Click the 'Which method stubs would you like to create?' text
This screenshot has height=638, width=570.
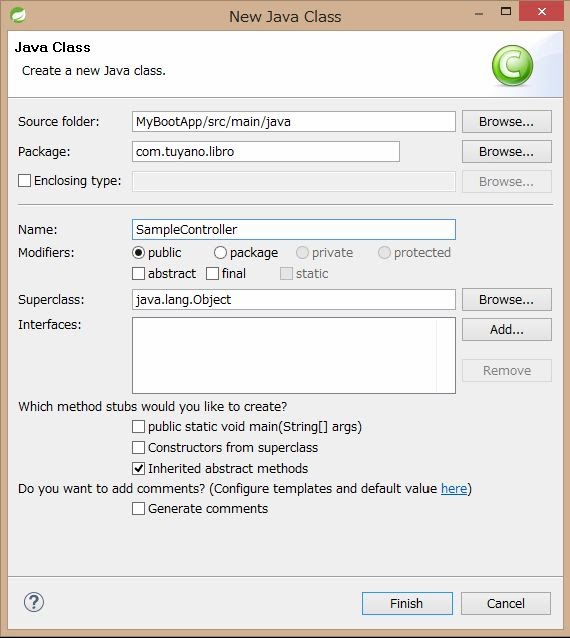(x=153, y=406)
